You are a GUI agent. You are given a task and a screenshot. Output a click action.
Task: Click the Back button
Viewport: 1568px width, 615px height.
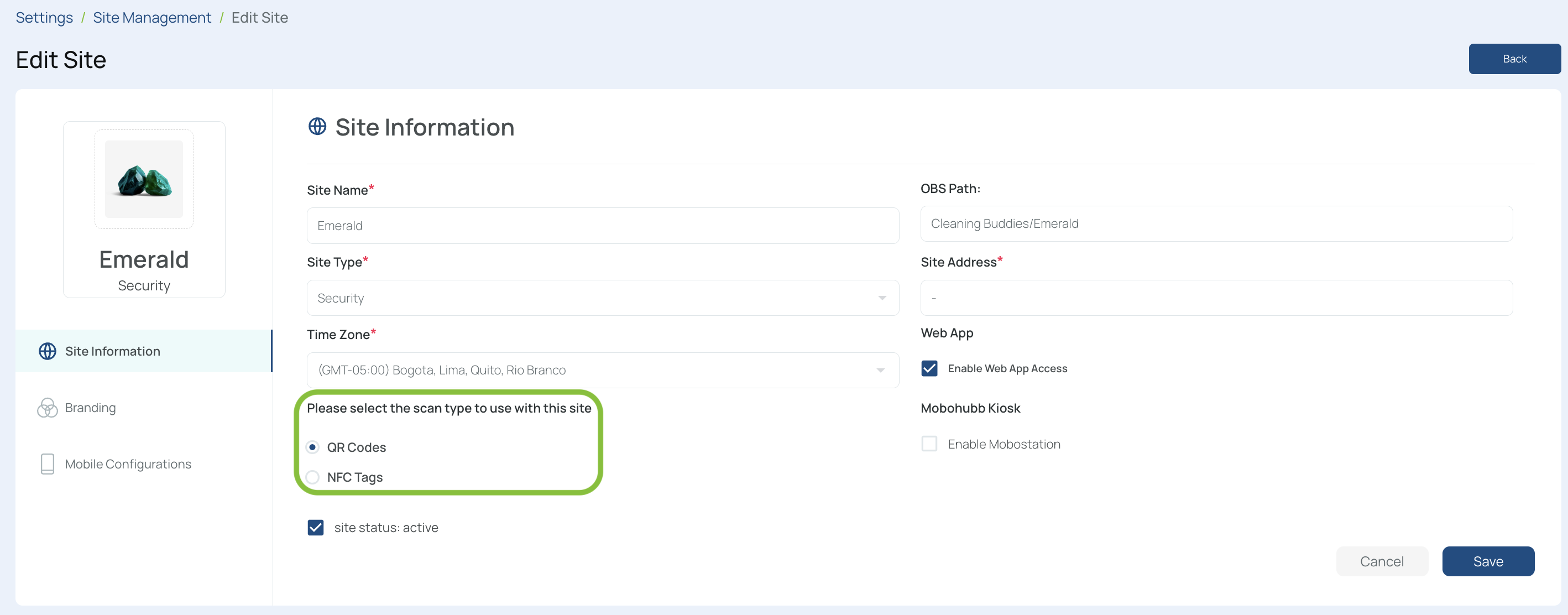[x=1514, y=59]
